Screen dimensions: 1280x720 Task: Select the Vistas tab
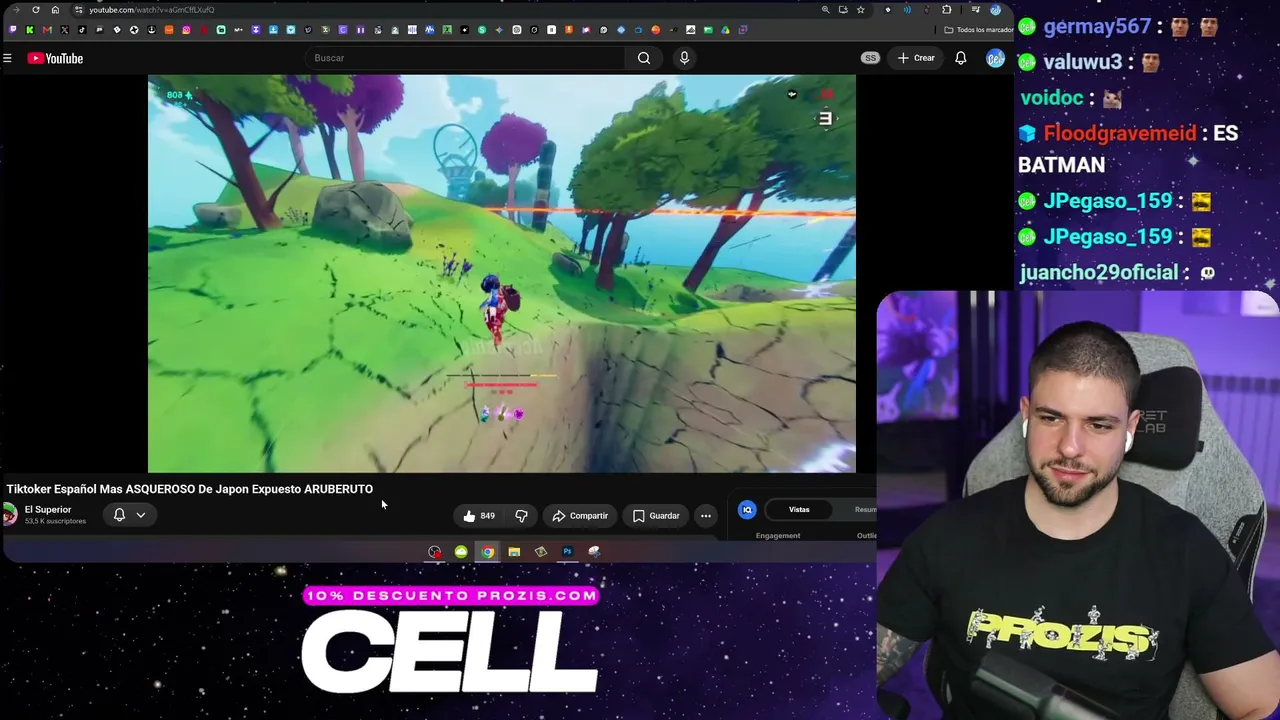[799, 510]
